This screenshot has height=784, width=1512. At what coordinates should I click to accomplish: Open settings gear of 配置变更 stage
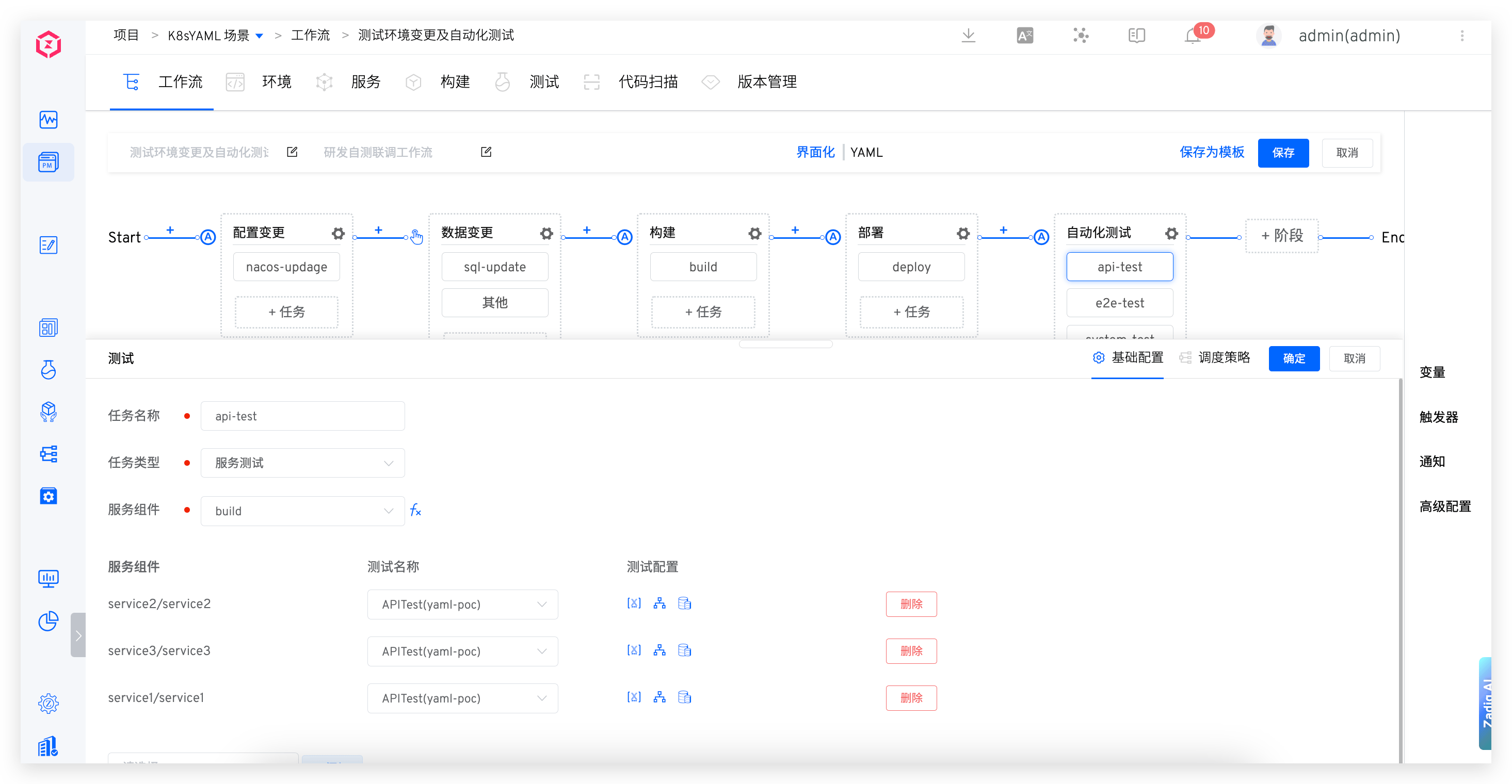(338, 234)
